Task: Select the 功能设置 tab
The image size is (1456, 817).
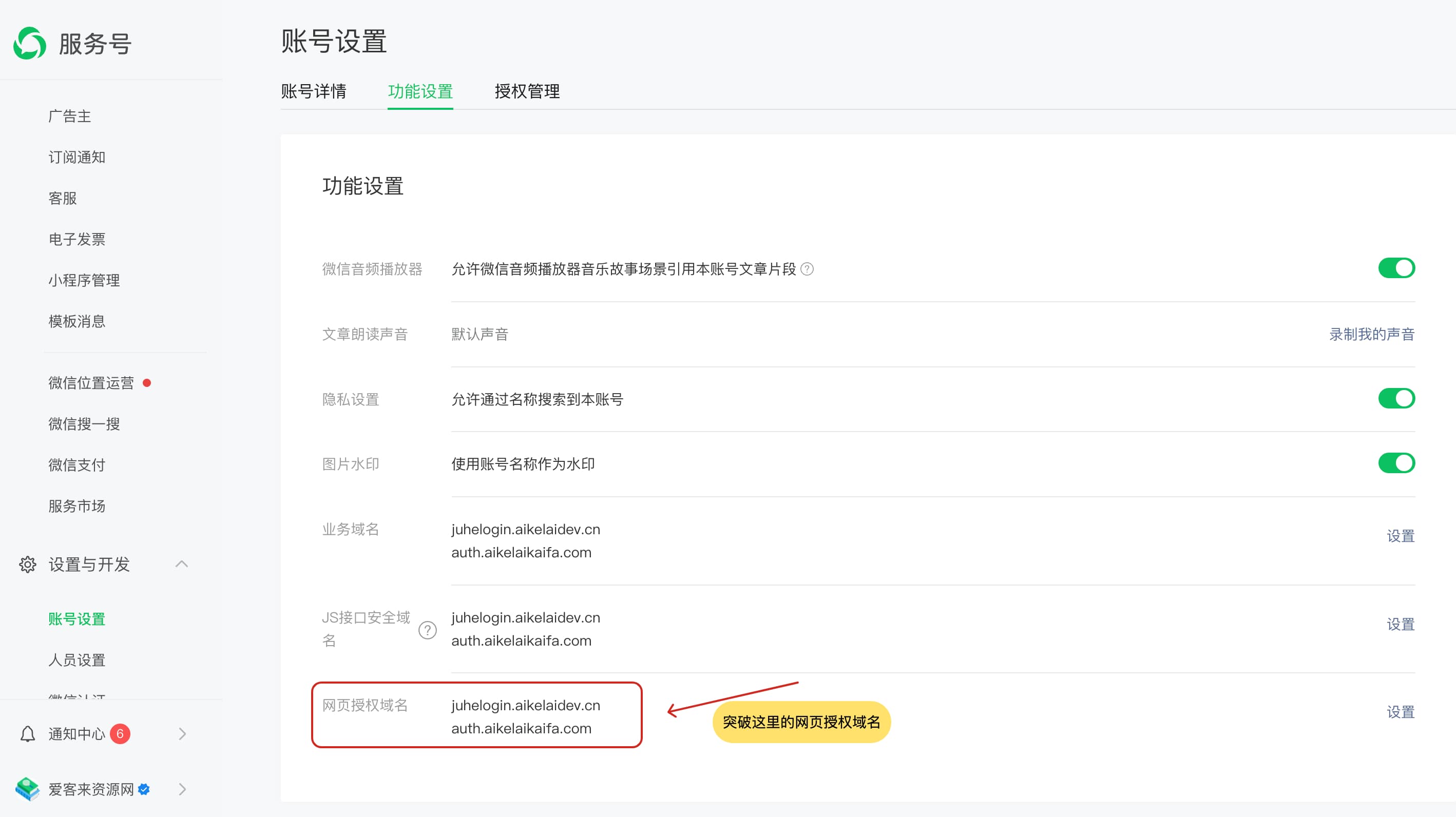Action: coord(420,91)
